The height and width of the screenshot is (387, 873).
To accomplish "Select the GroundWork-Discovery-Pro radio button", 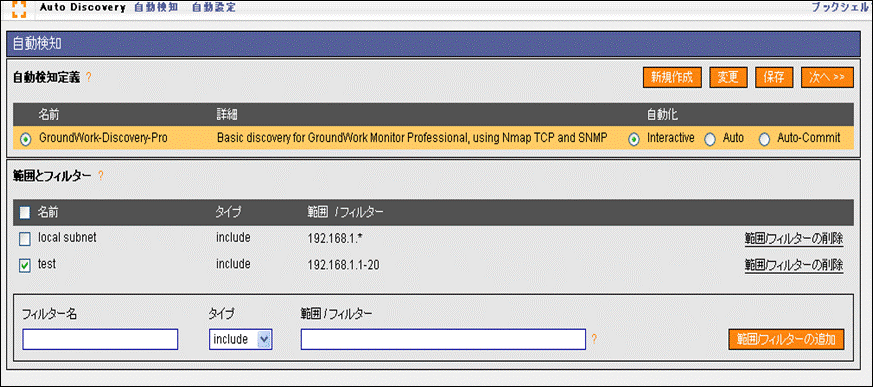I will (x=26, y=139).
